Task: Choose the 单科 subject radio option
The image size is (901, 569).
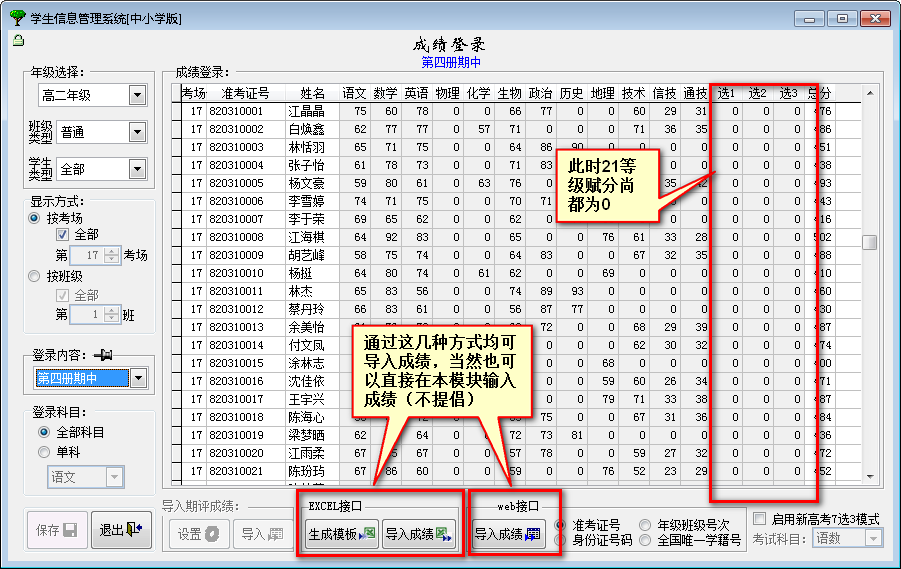Action: point(45,452)
